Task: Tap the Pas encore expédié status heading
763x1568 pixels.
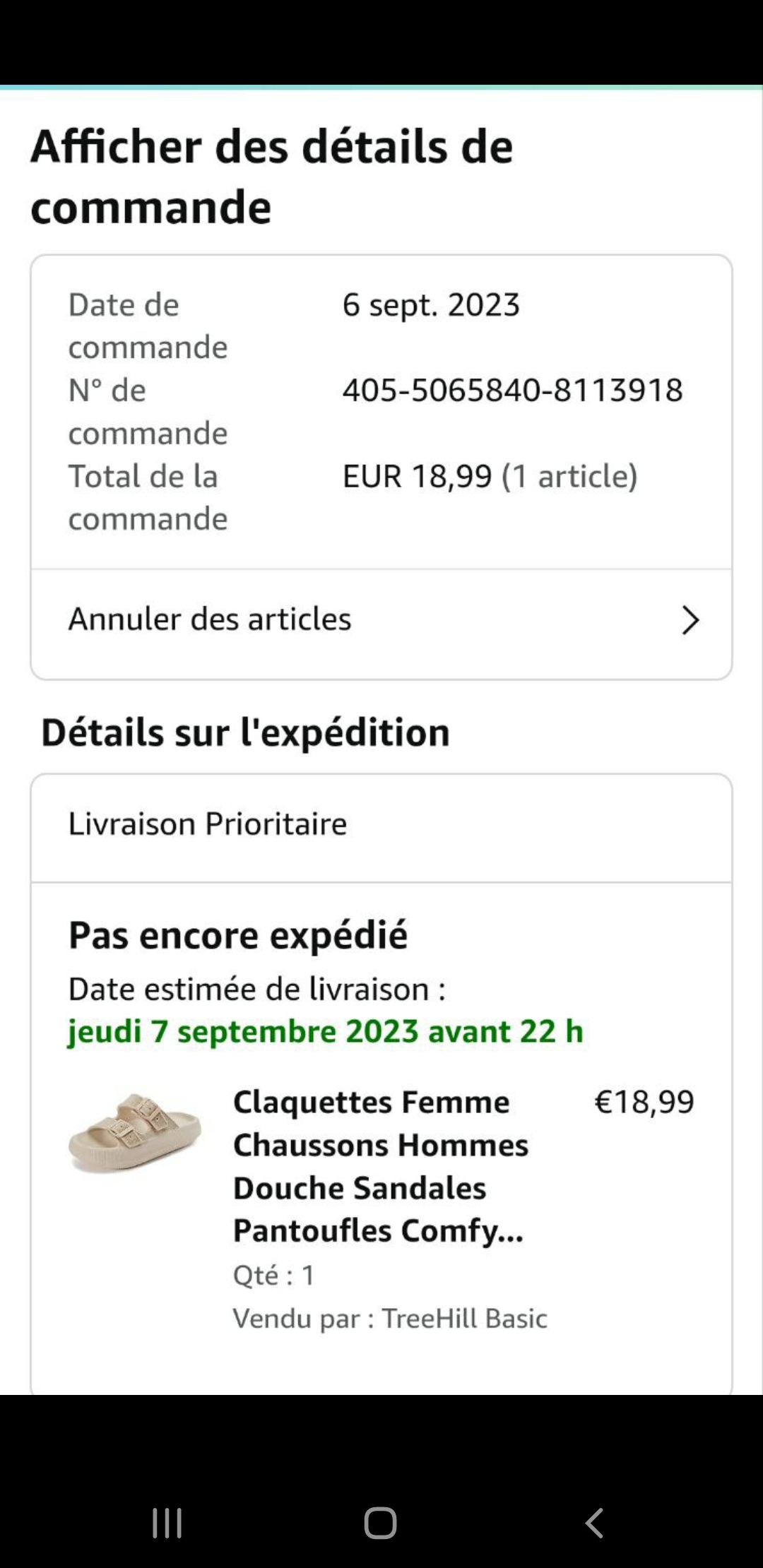Action: tap(238, 936)
